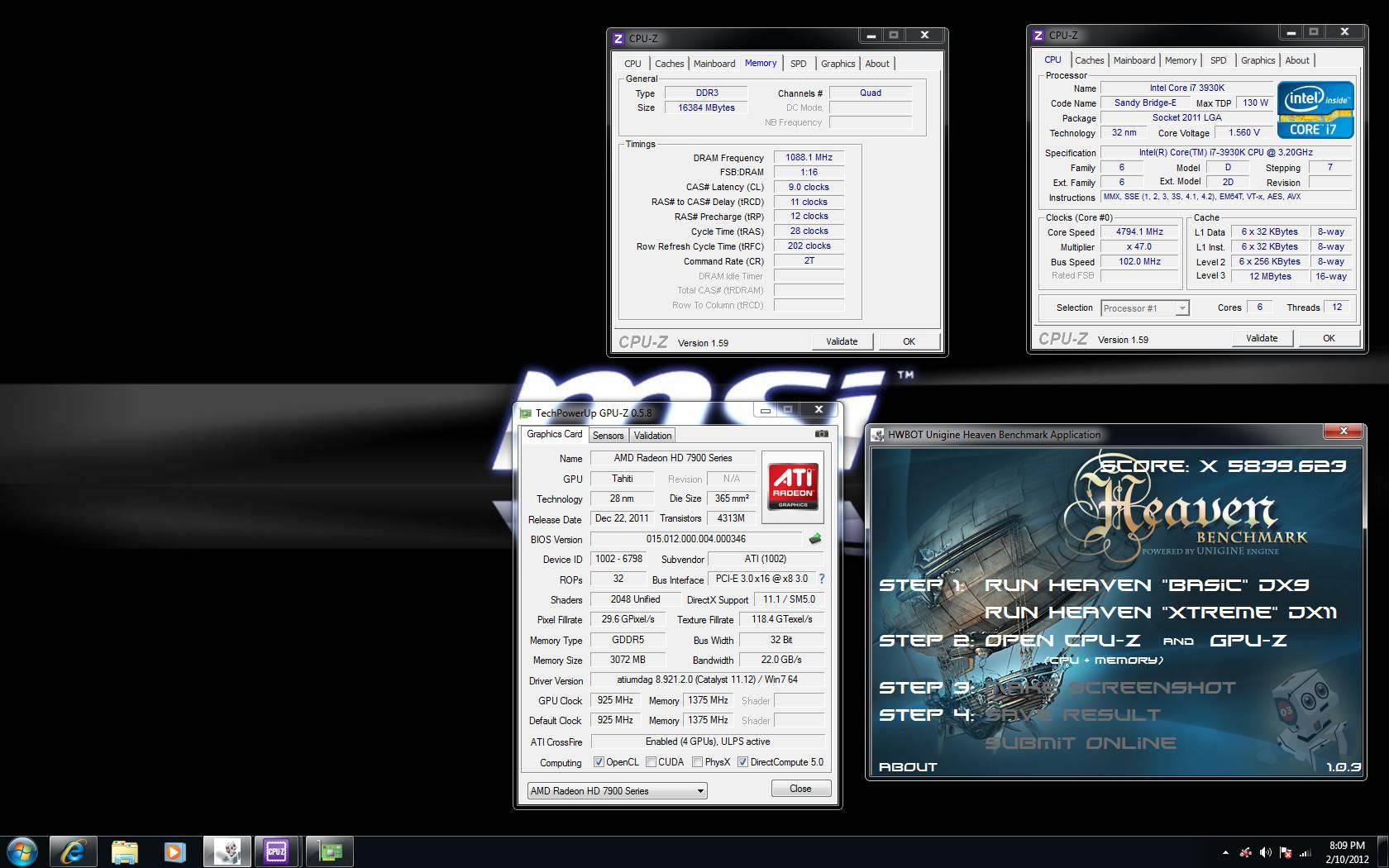Open Graphics tab in CPU-Z CPU window
Screen dimensions: 1389x868
point(1258,60)
